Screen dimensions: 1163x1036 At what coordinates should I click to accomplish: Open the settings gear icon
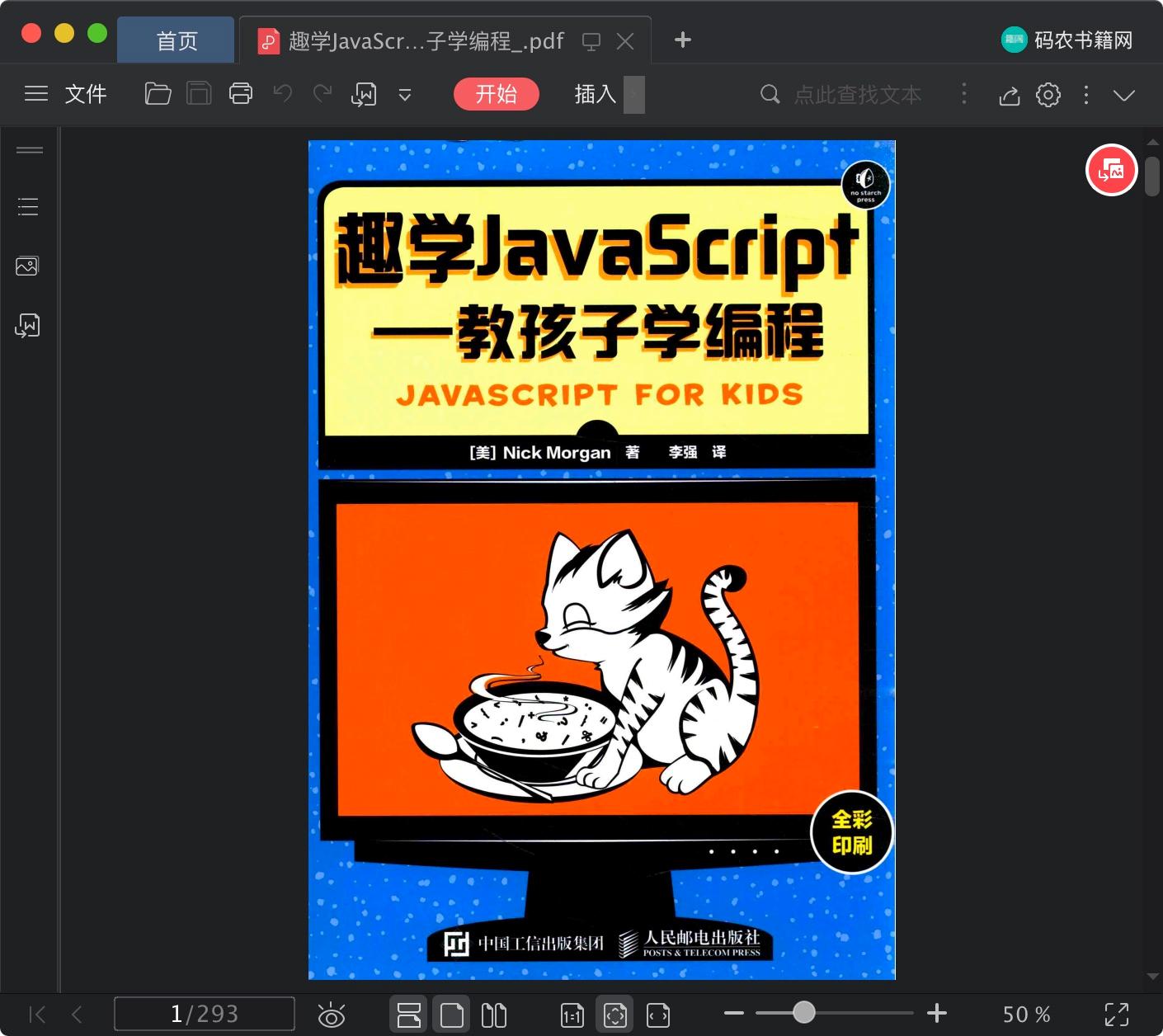[x=1048, y=95]
